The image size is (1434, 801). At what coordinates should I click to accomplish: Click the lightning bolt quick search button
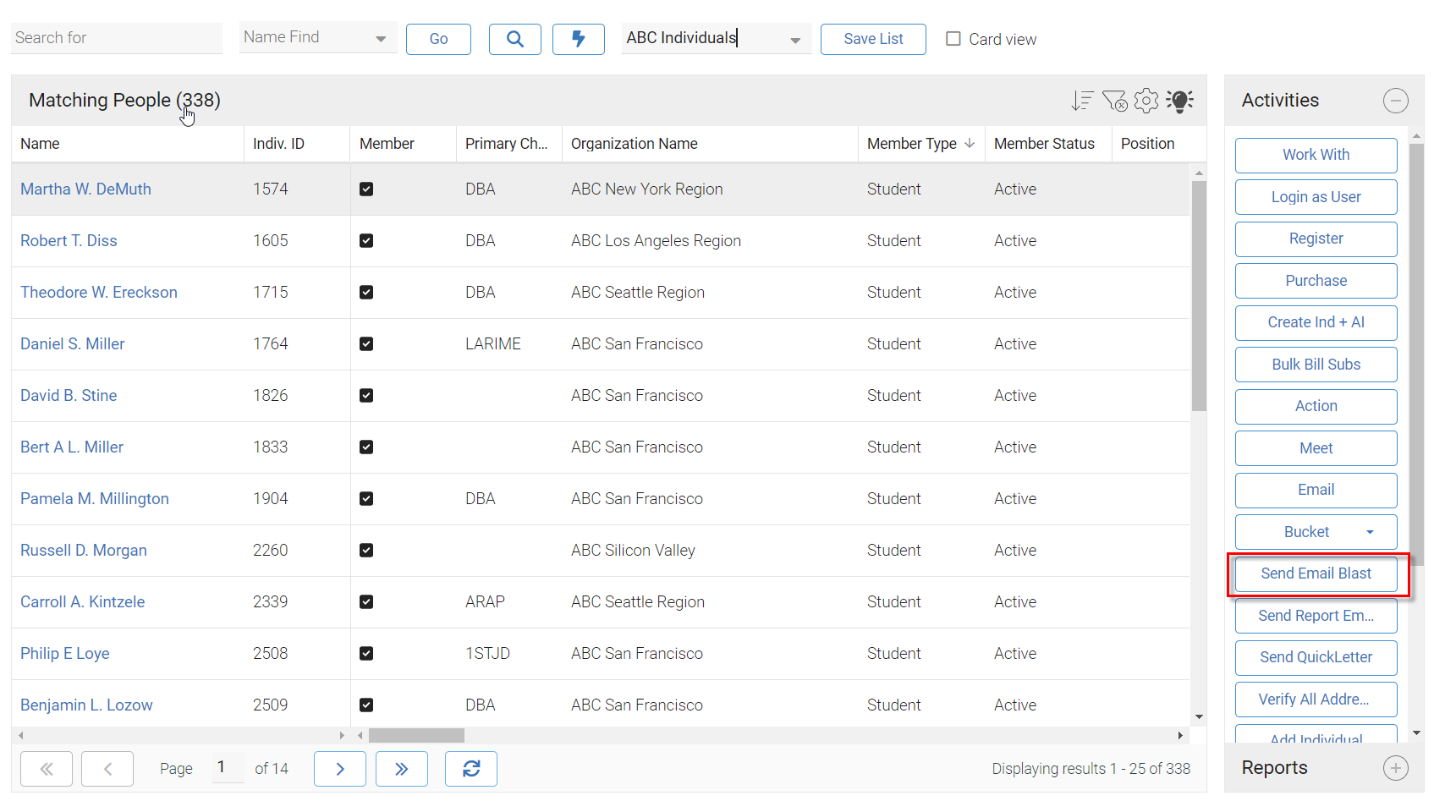578,39
